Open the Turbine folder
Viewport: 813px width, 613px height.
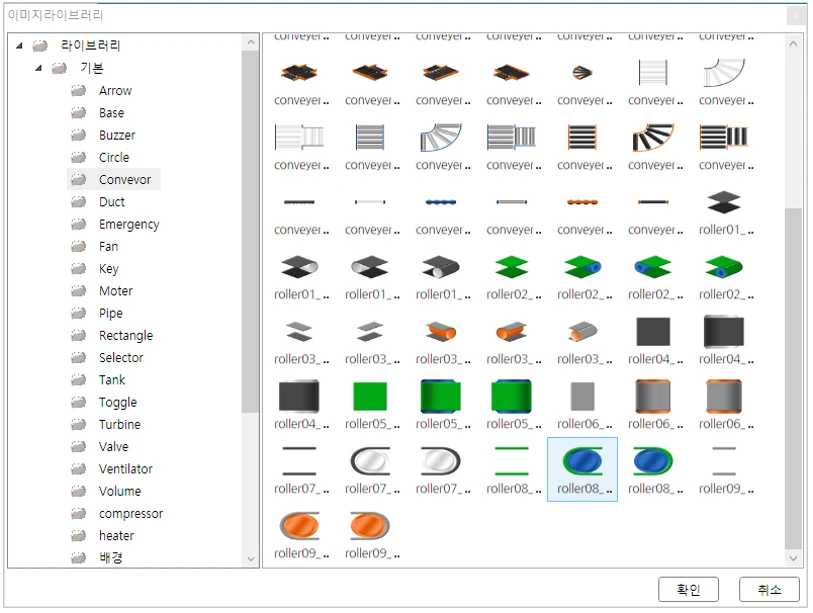120,425
